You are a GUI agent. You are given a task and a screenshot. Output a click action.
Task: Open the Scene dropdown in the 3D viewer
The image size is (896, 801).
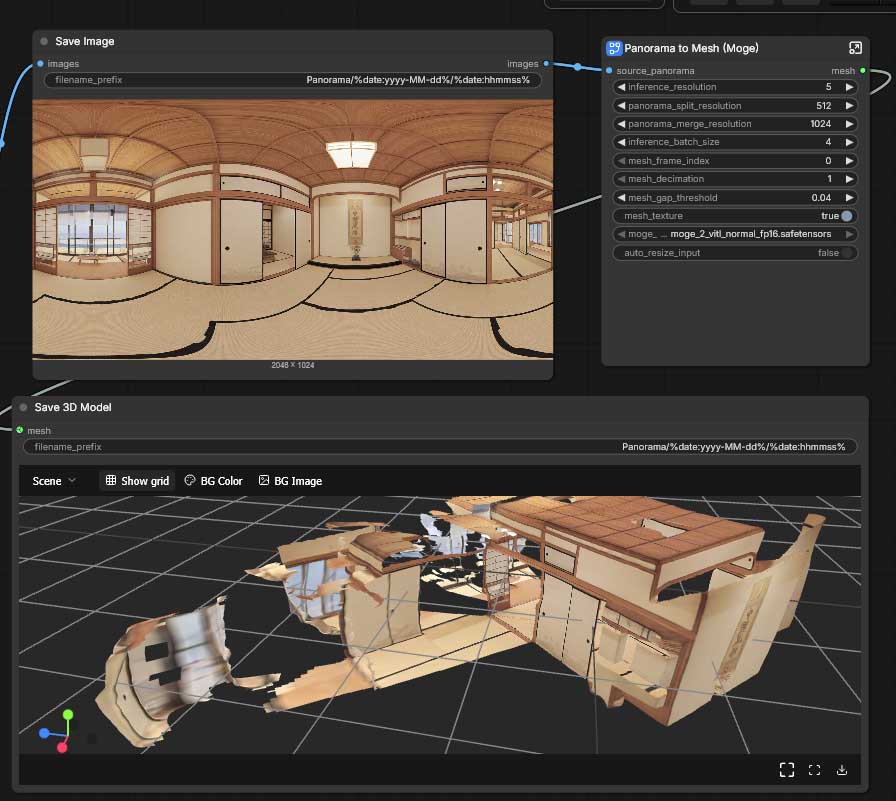point(54,481)
